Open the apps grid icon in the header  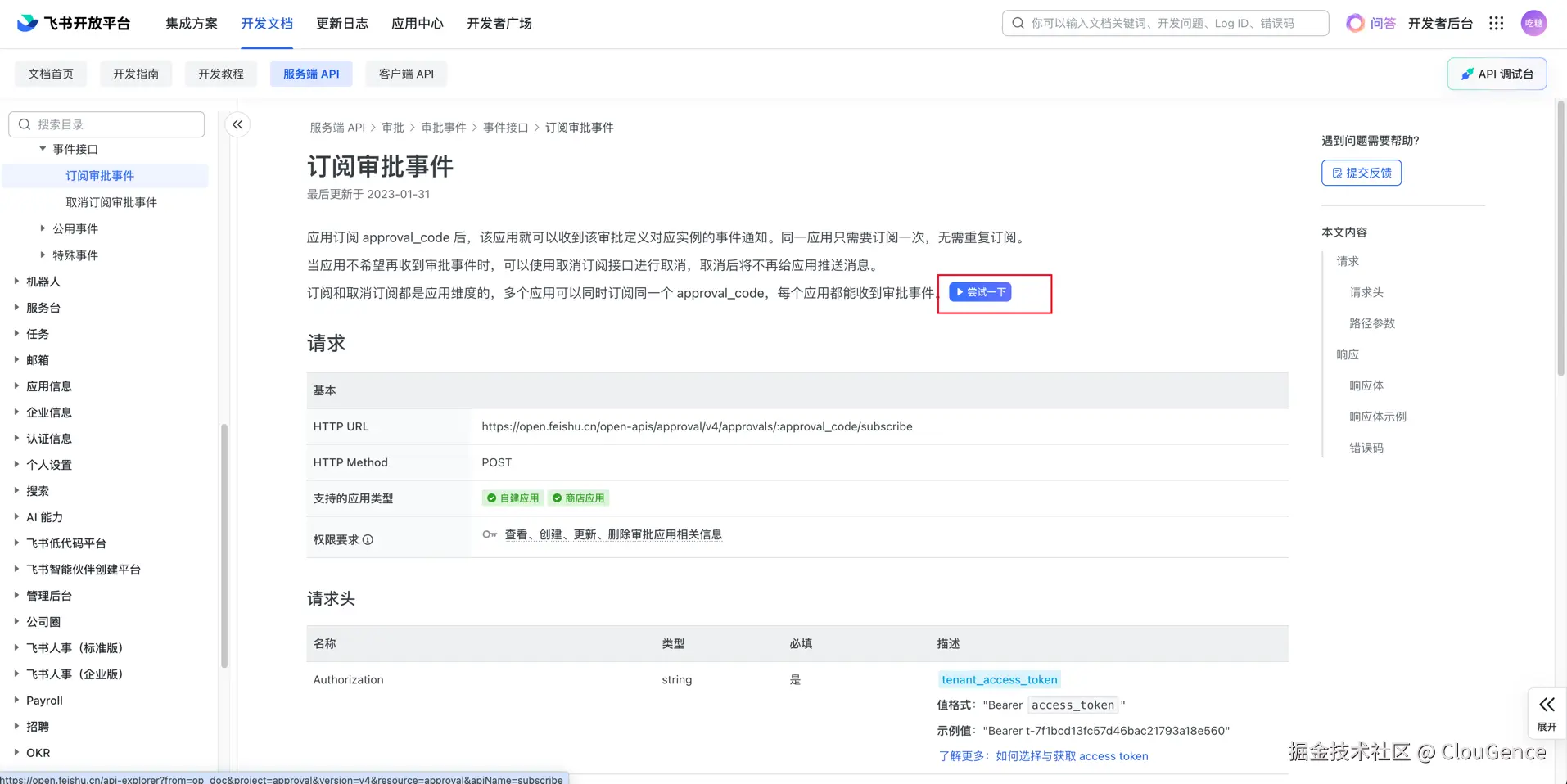[x=1497, y=23]
